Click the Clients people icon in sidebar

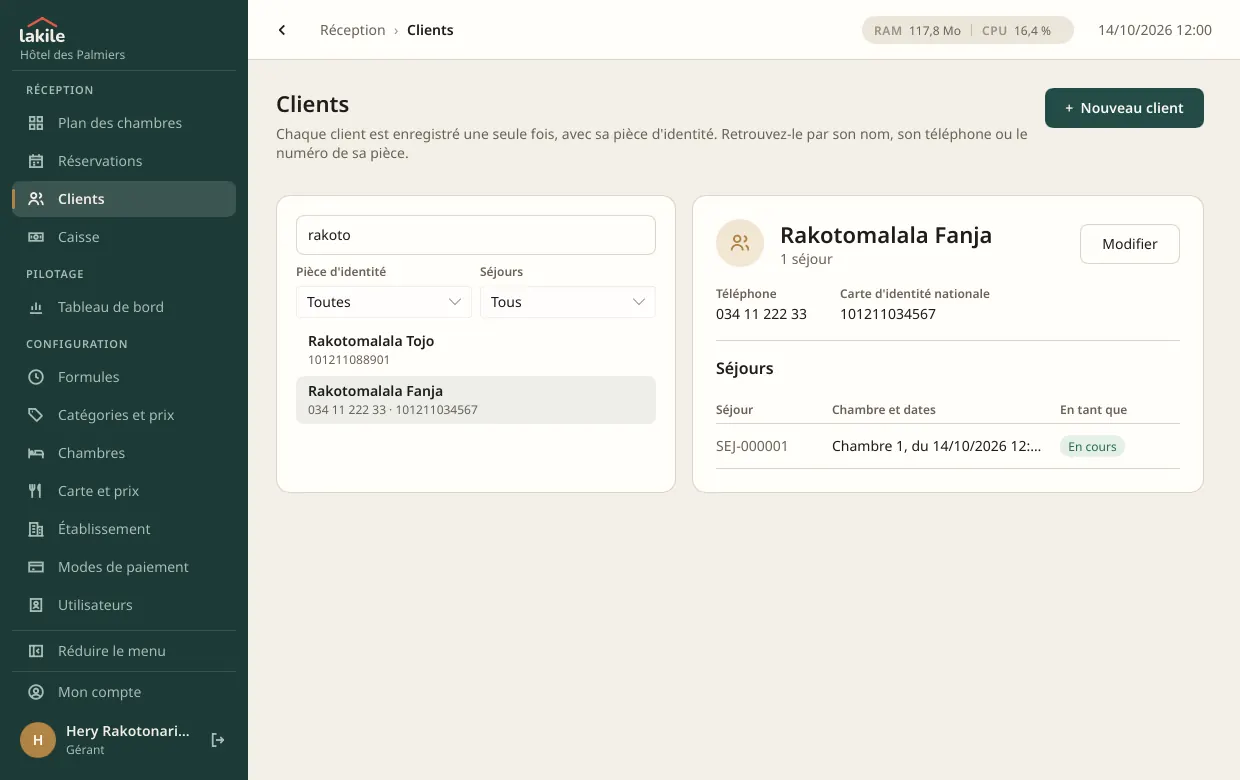[x=36, y=199]
